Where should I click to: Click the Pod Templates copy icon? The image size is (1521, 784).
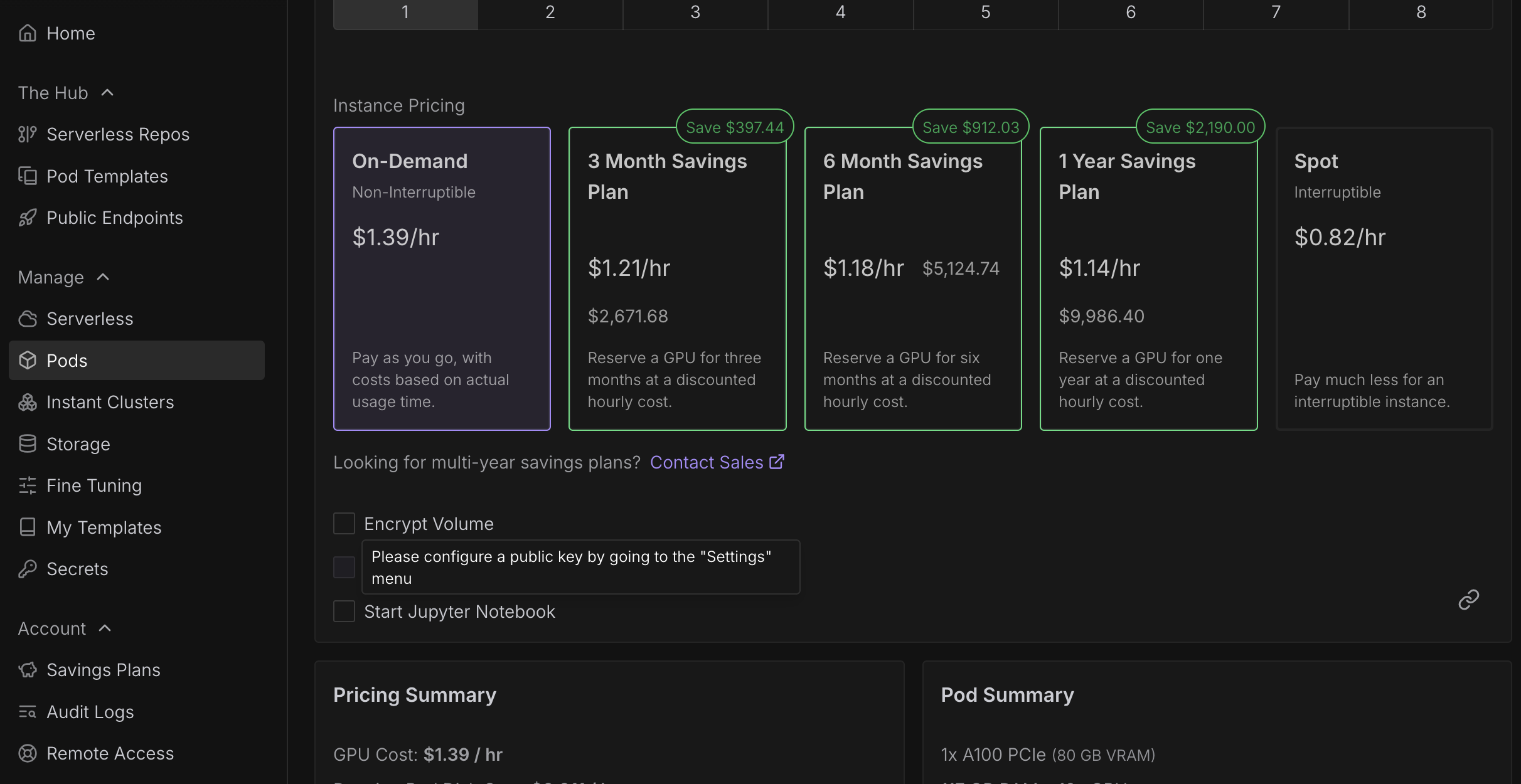tap(27, 176)
